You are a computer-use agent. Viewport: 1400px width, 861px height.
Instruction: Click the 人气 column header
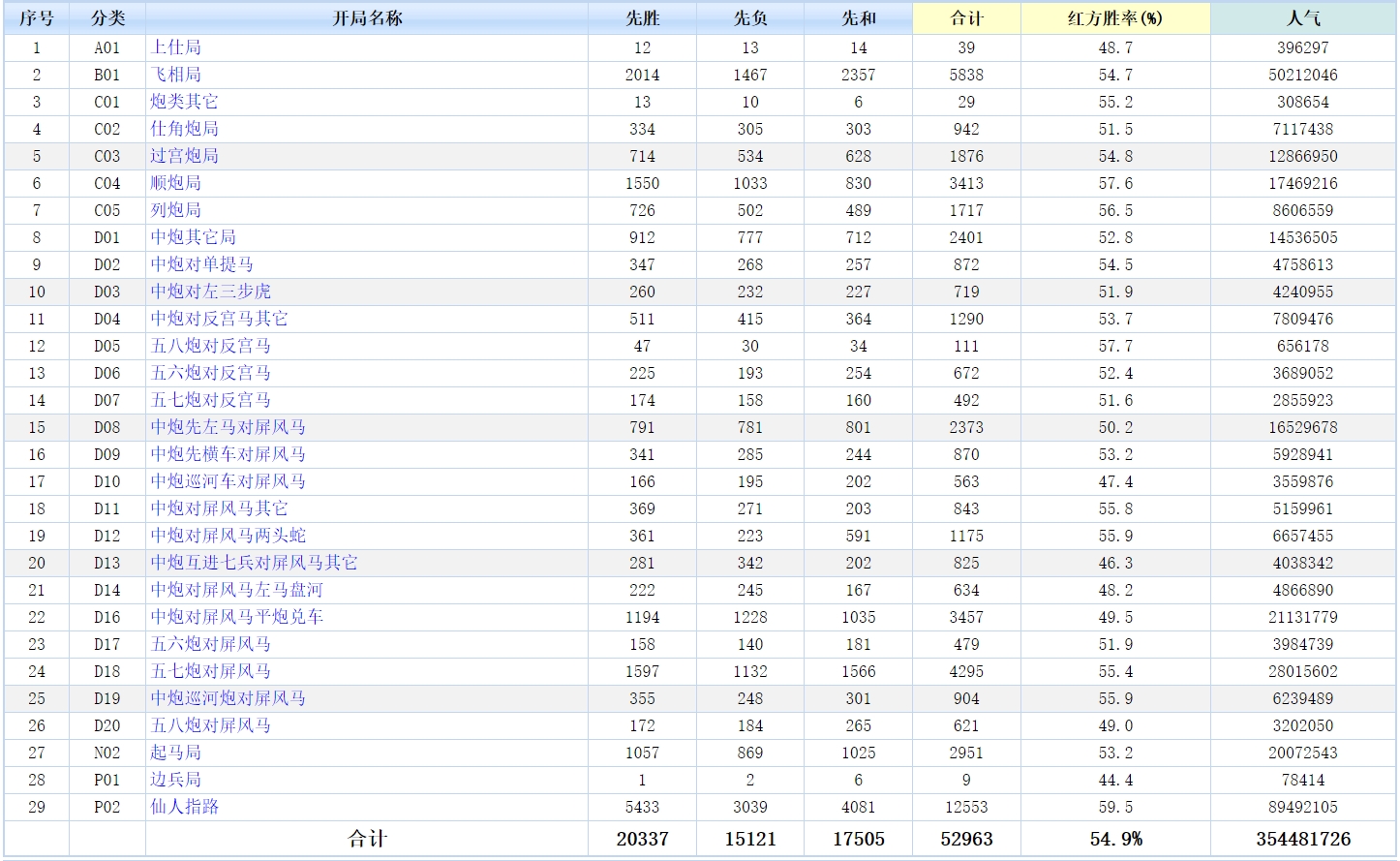point(1303,18)
